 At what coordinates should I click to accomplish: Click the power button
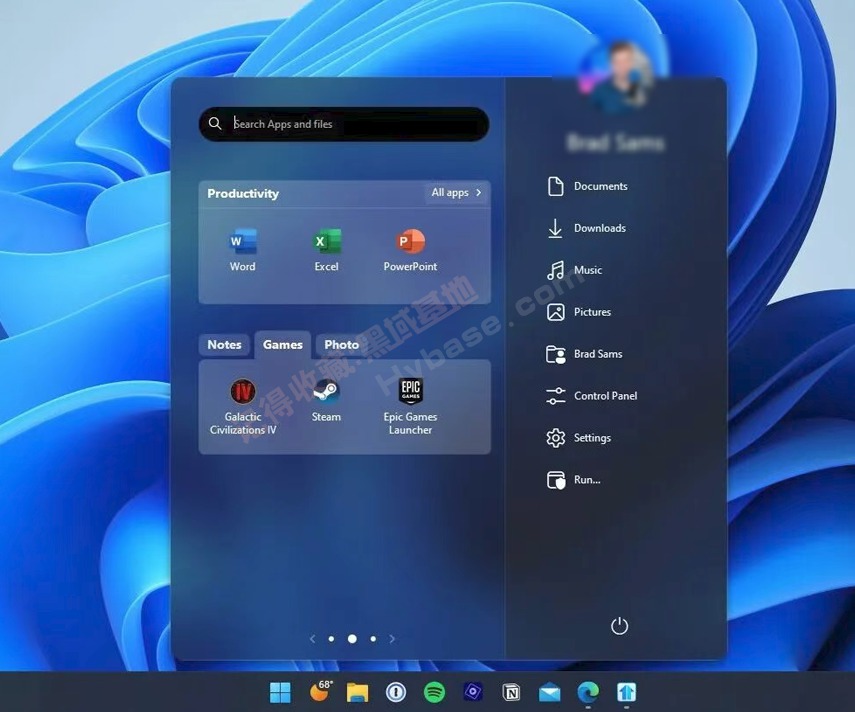619,625
